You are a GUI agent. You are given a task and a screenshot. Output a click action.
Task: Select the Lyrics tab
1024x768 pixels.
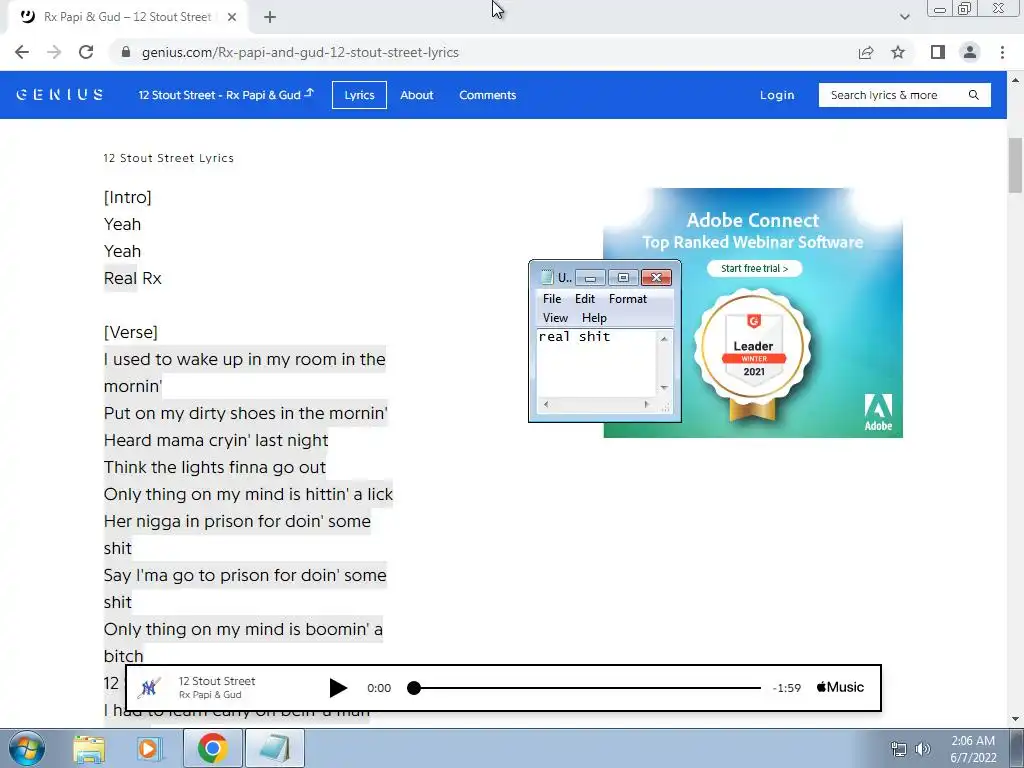359,95
